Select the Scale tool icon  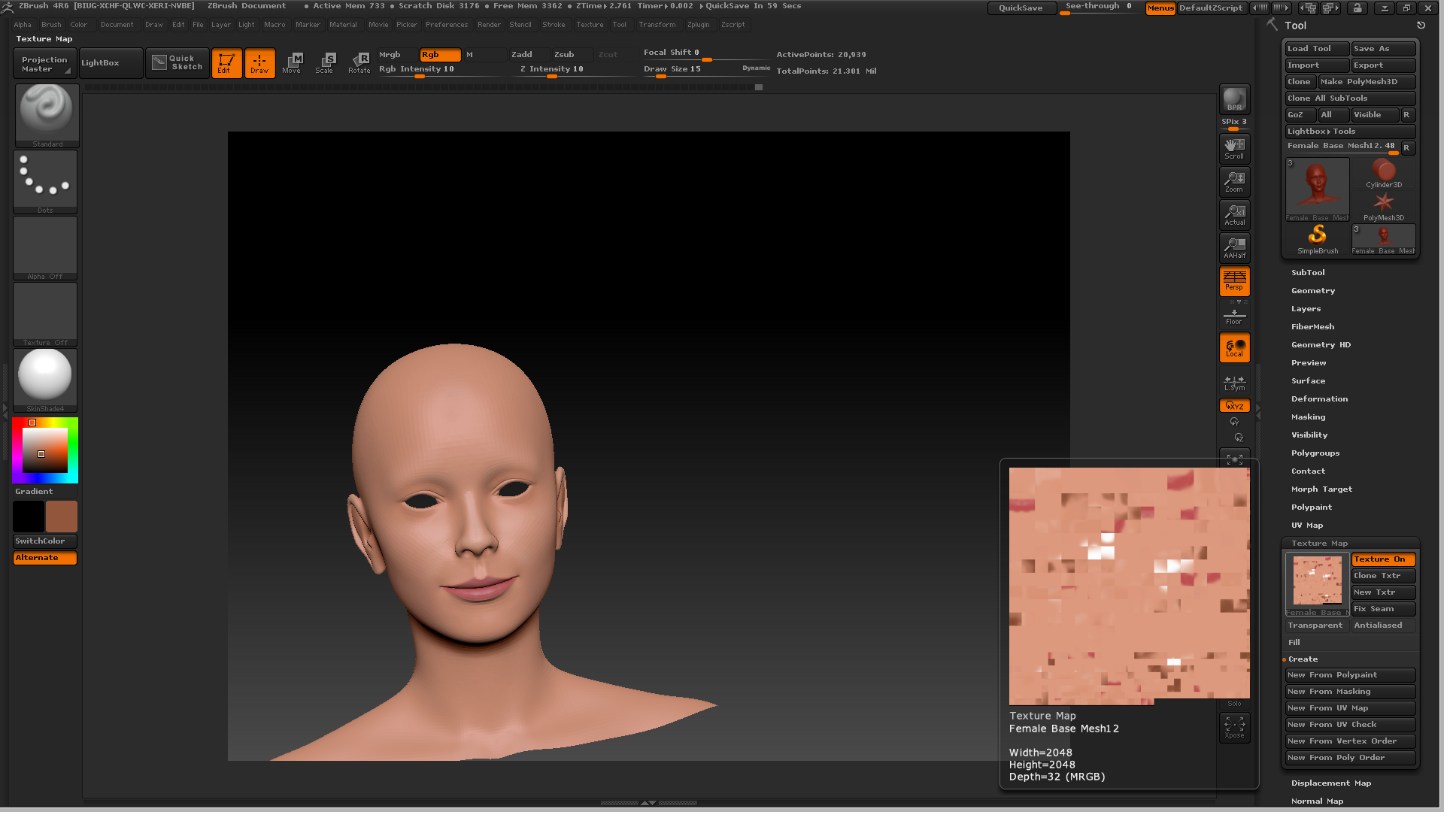[324, 62]
